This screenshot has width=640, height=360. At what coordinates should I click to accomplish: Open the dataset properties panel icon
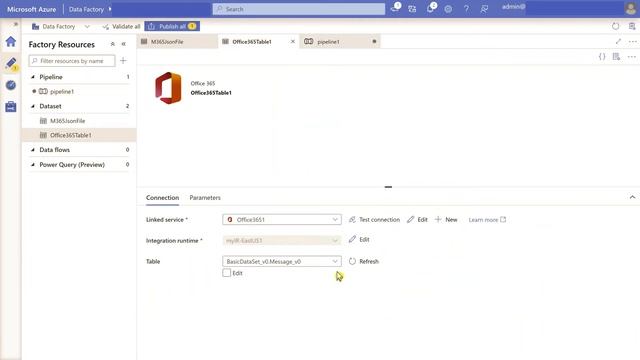[616, 57]
